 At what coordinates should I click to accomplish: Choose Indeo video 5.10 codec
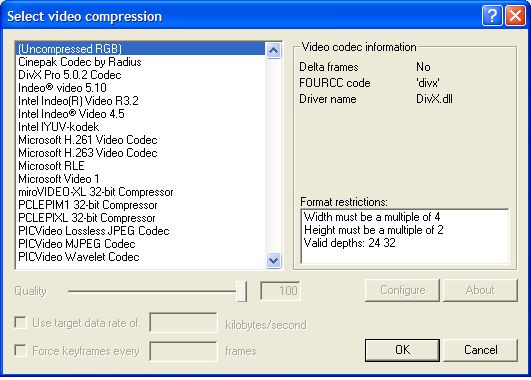[62, 88]
